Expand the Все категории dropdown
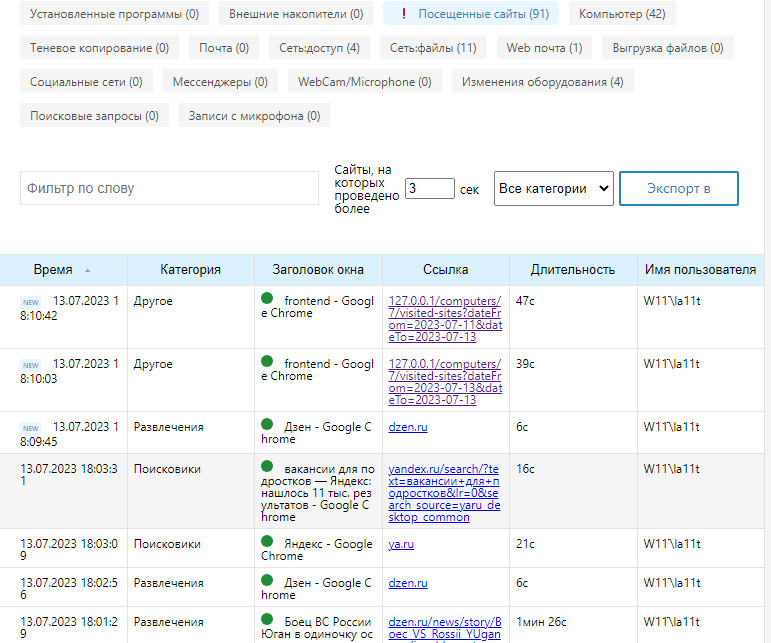771x643 pixels. point(554,188)
